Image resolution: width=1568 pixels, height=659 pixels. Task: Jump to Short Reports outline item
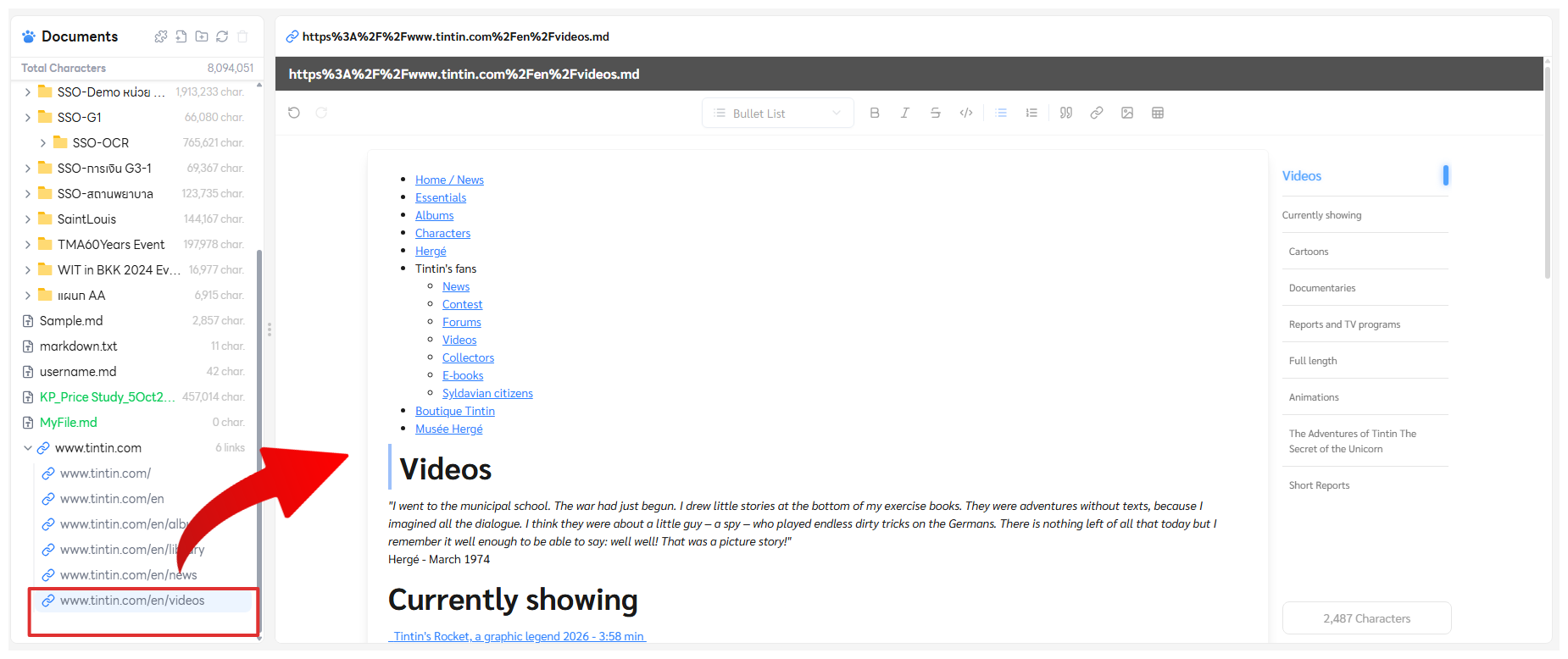[1319, 485]
